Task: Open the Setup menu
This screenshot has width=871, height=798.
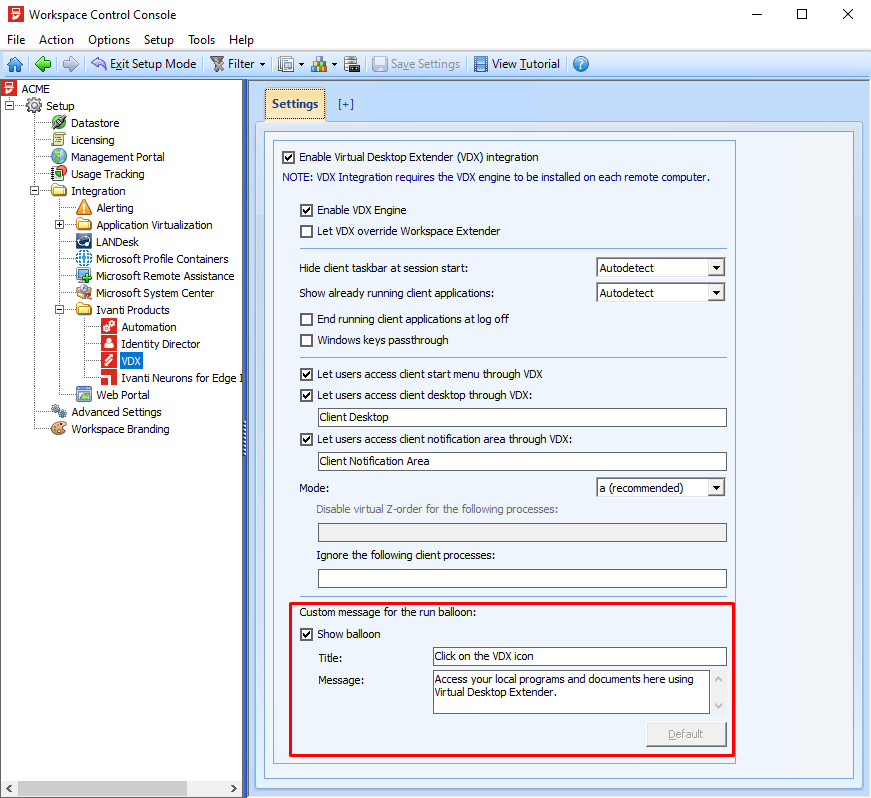Action: [x=159, y=40]
